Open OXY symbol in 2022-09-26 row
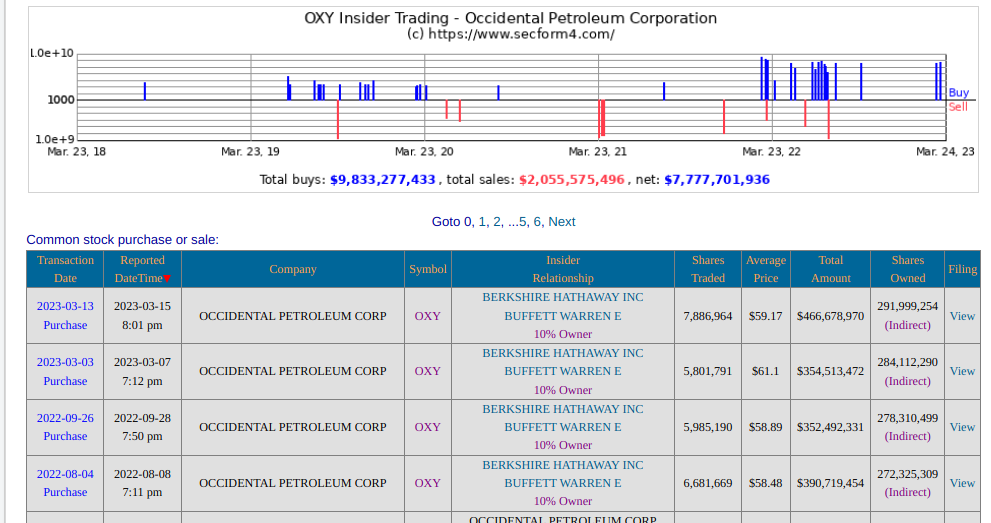Image resolution: width=991 pixels, height=523 pixels. [427, 427]
